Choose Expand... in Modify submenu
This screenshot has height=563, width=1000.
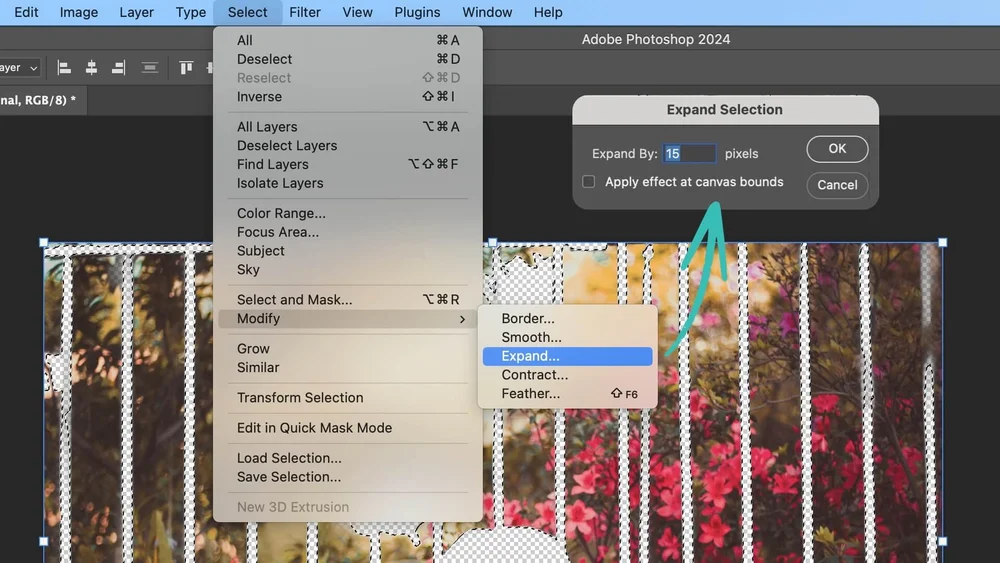tap(568, 356)
